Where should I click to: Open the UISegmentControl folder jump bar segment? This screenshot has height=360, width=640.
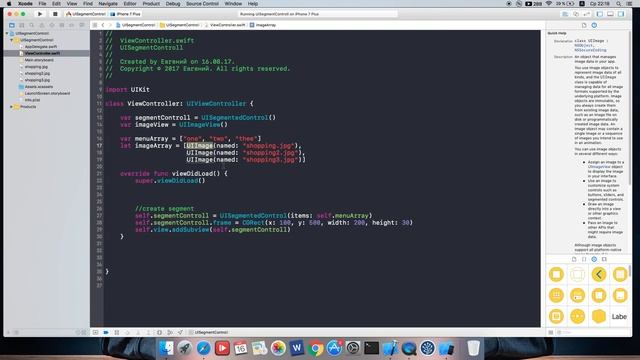(180, 25)
